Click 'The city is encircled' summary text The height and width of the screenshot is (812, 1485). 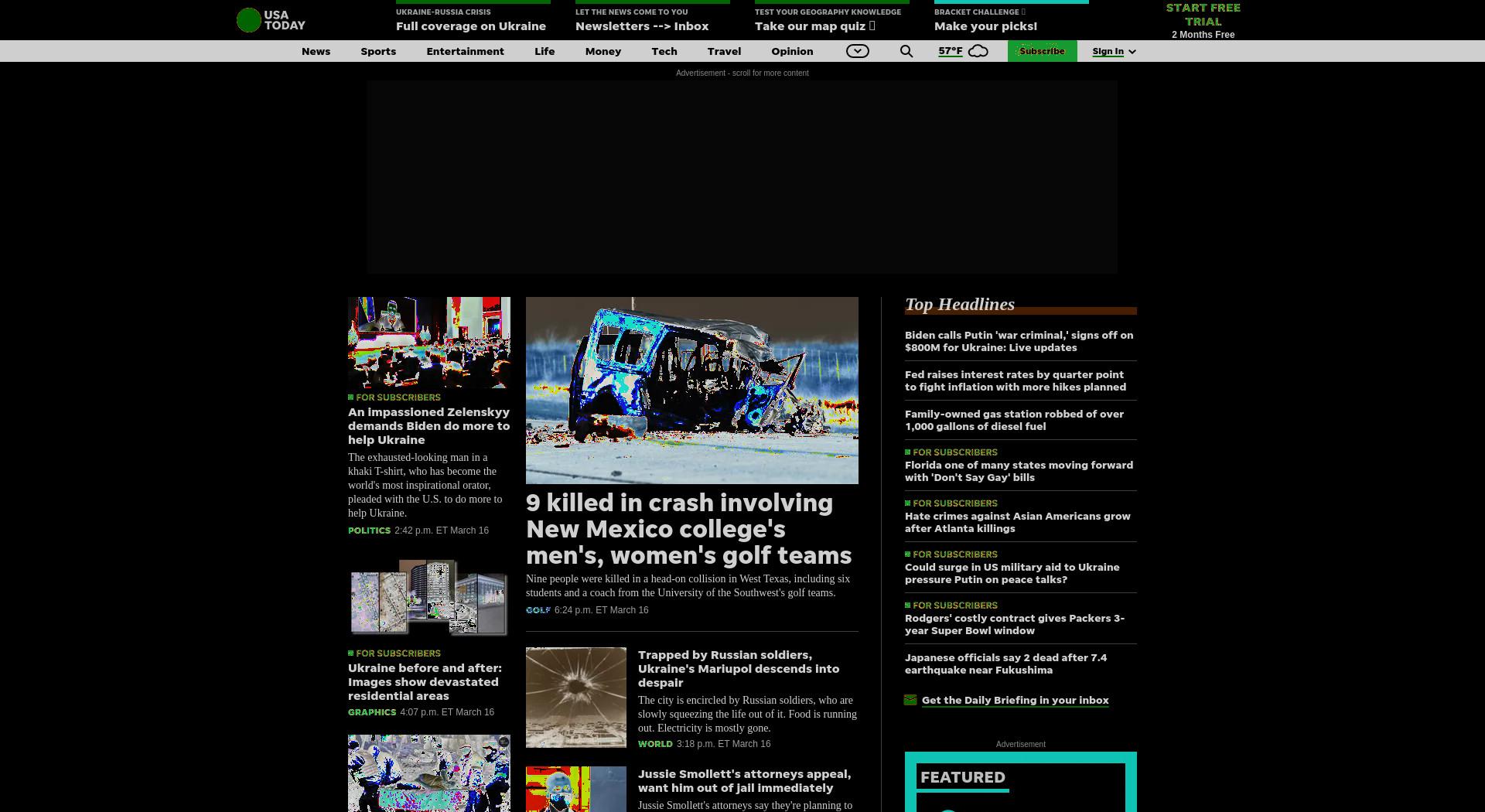747,714
